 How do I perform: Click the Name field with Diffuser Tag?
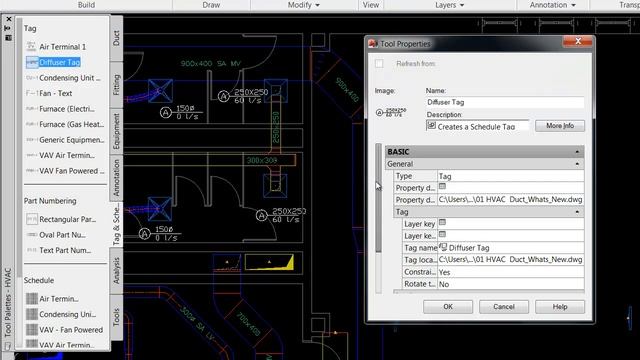pyautogui.click(x=504, y=102)
